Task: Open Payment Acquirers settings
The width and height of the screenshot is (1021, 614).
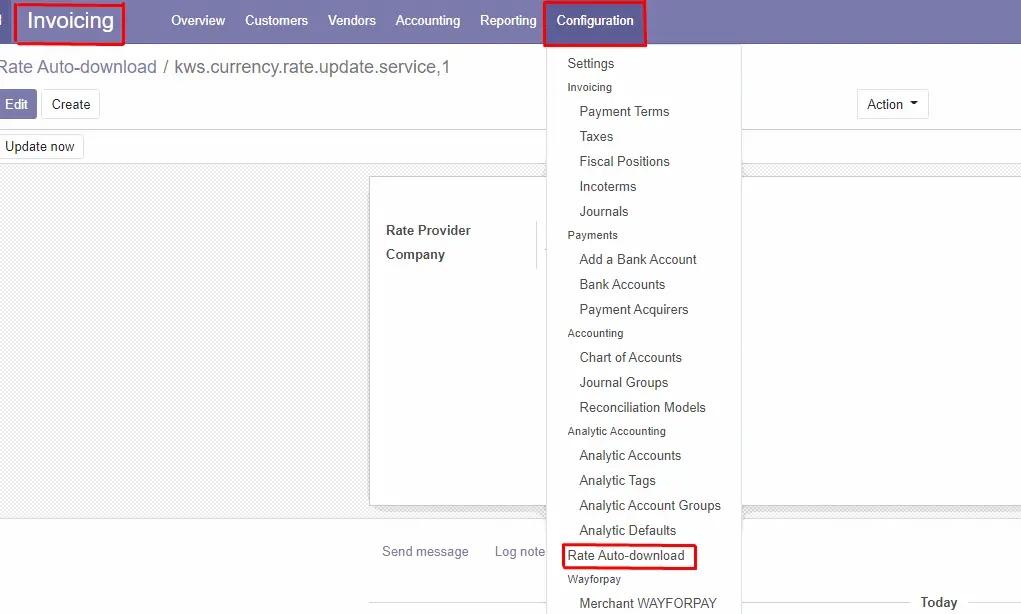Action: click(x=633, y=309)
